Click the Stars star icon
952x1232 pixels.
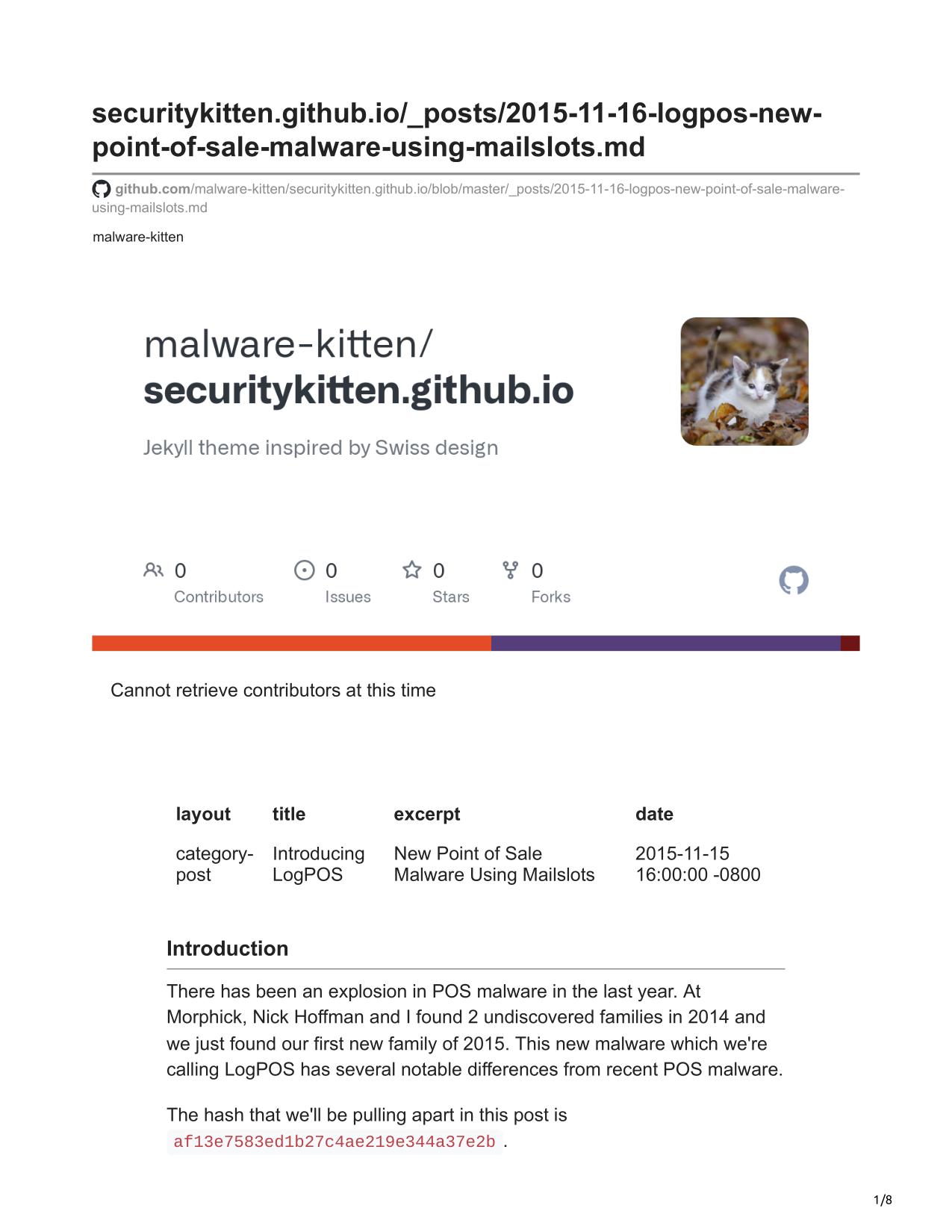click(412, 570)
